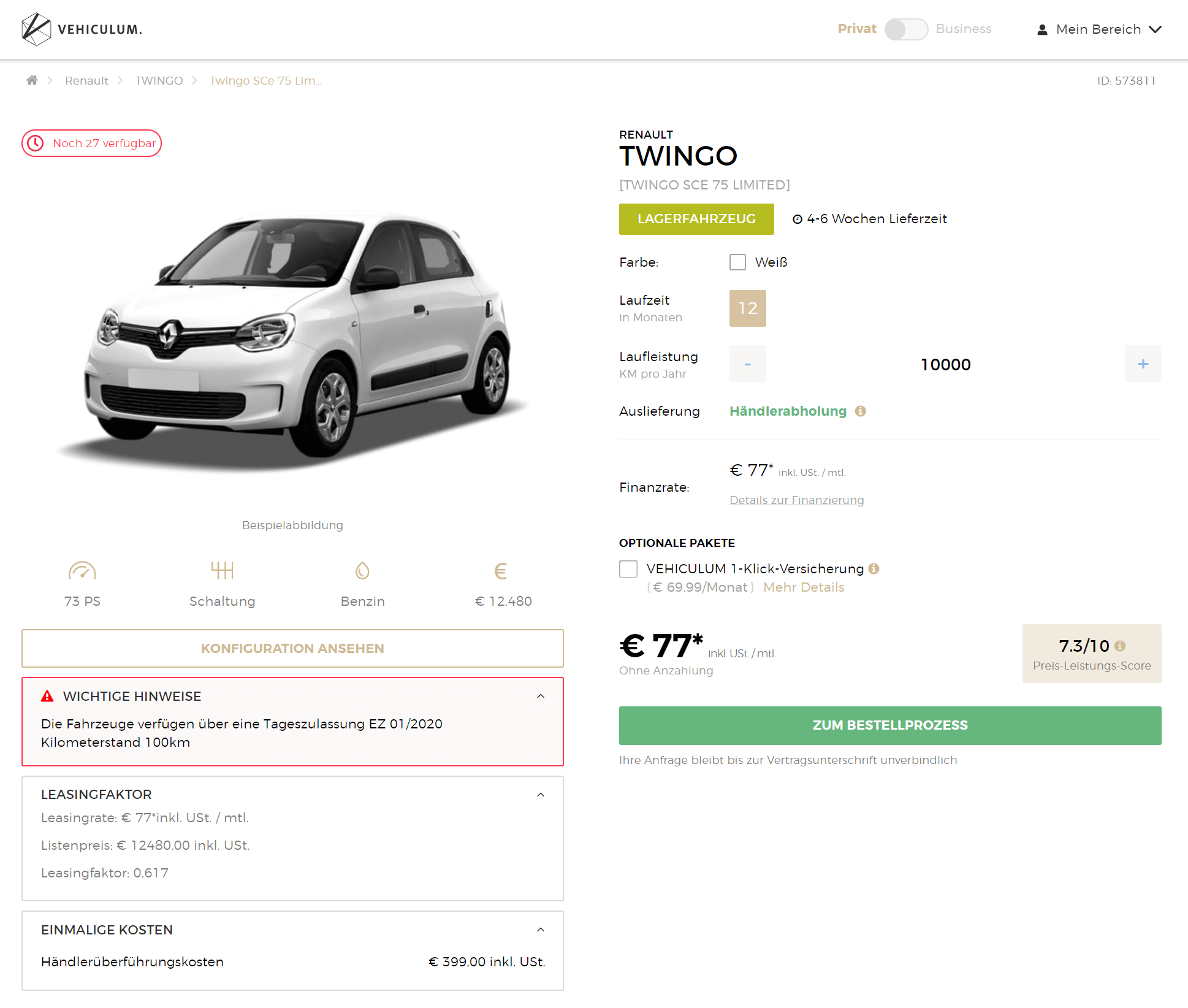Click Konfiguration ansehen button
Screen dimensions: 1188x1008
coord(292,648)
